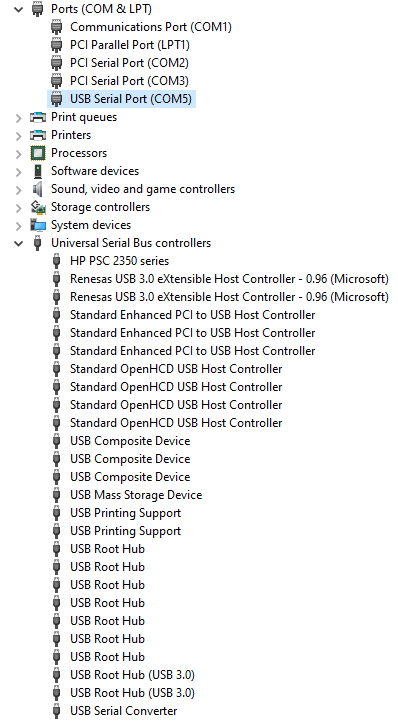Select Communications Port (COM1)
Image resolution: width=398 pixels, height=725 pixels.
click(151, 27)
